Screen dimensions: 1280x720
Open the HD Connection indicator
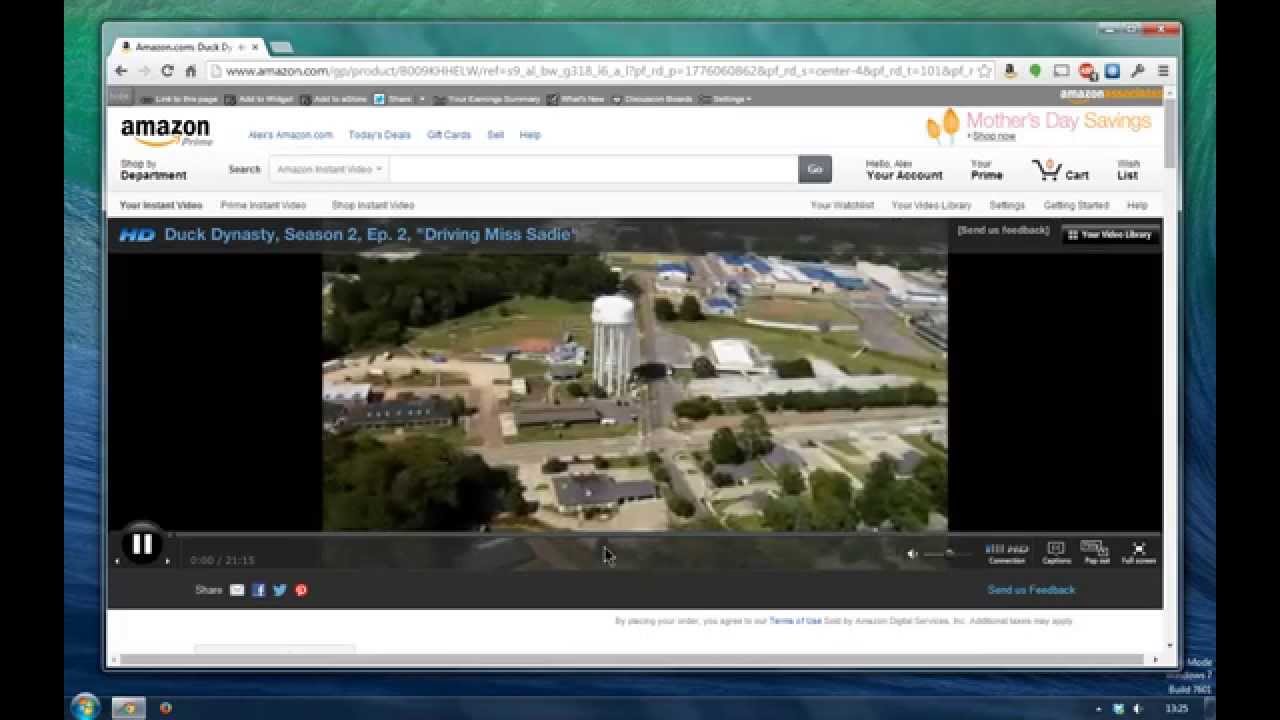pyautogui.click(x=1007, y=553)
